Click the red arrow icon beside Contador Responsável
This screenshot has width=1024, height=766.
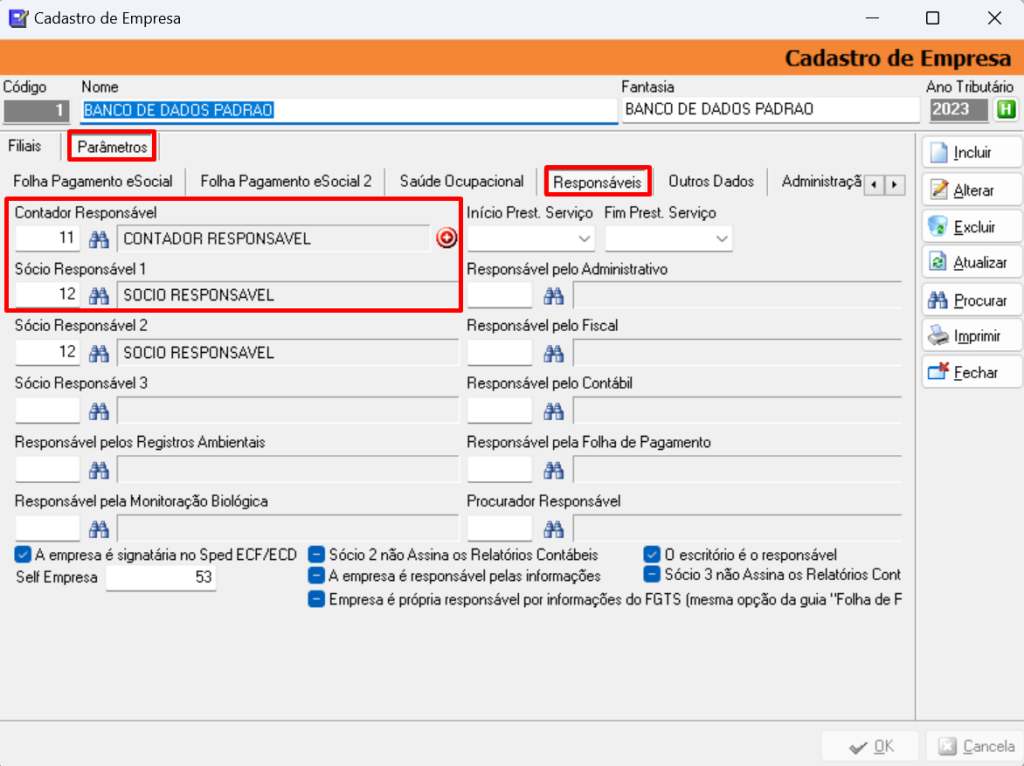coord(445,238)
